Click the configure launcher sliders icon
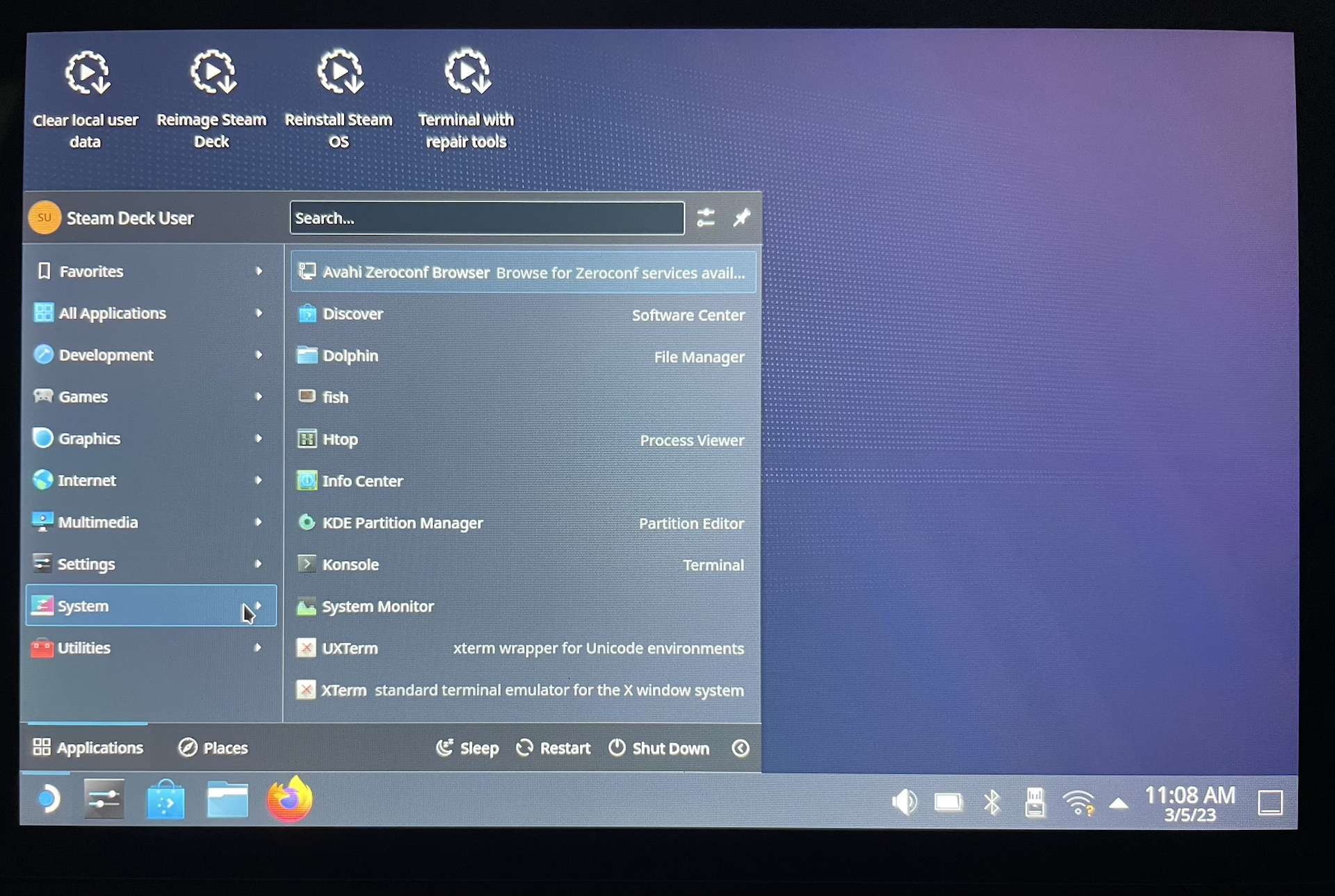 [706, 218]
